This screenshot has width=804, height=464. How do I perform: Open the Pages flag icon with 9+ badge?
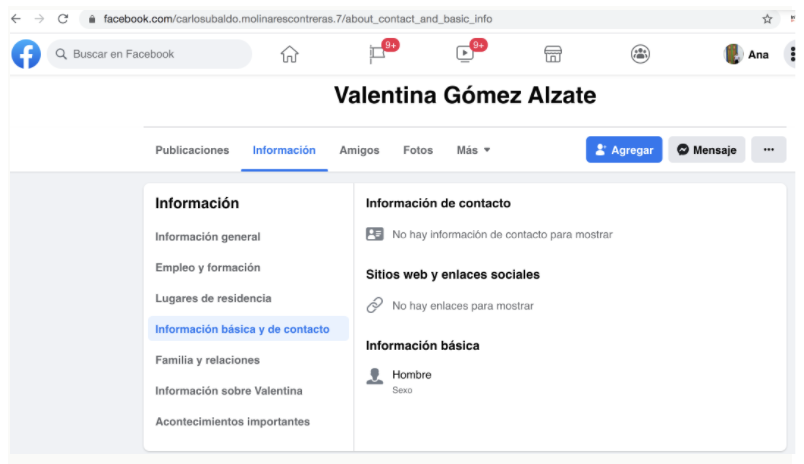pos(378,53)
